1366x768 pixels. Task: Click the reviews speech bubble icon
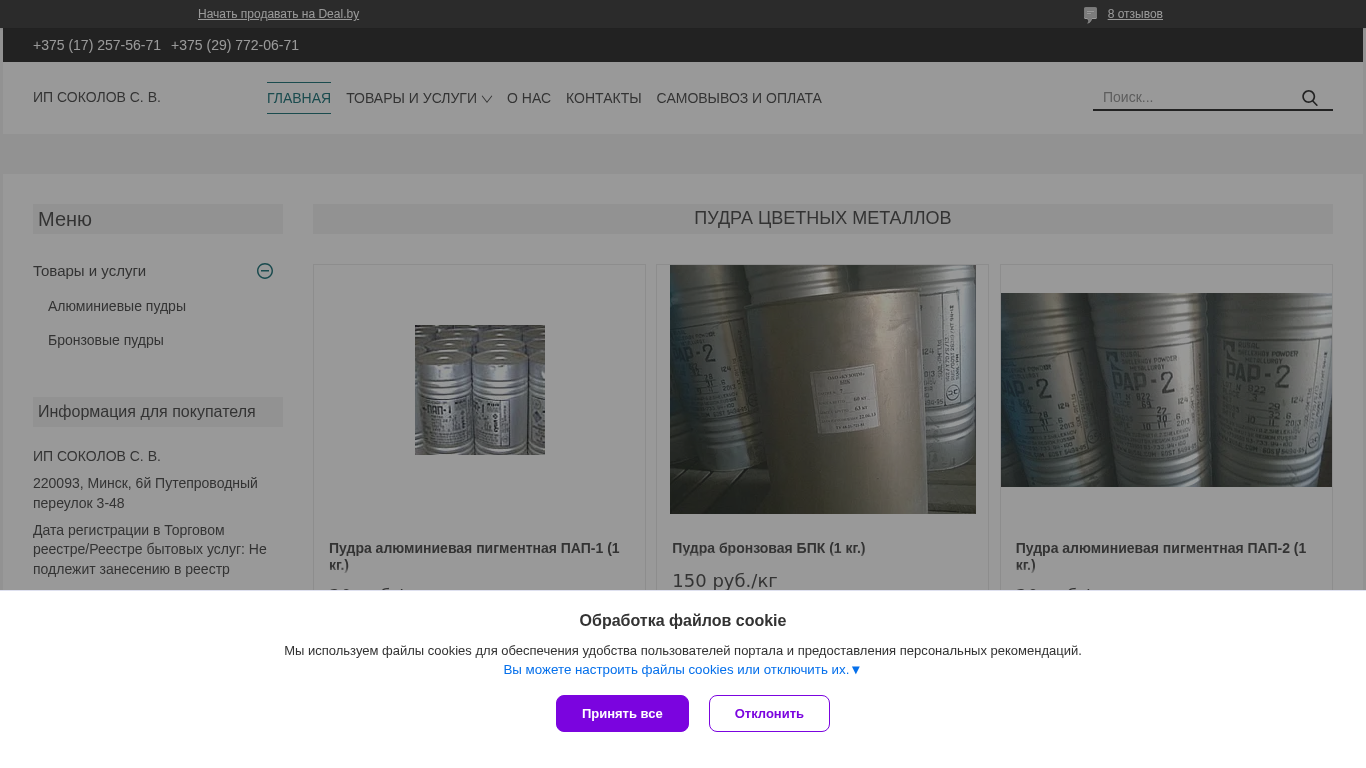[x=1090, y=15]
